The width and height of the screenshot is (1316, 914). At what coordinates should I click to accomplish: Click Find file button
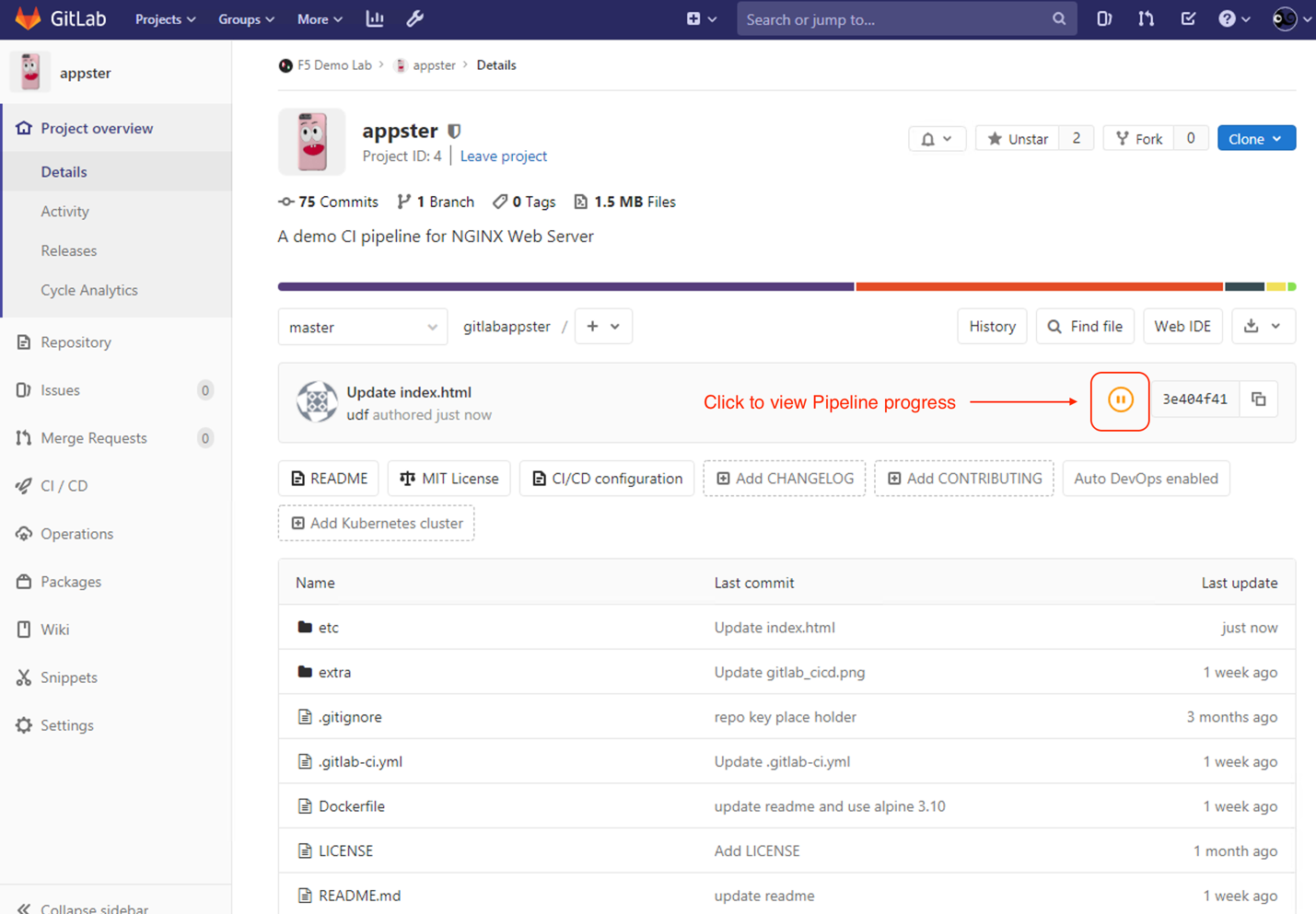pos(1086,327)
